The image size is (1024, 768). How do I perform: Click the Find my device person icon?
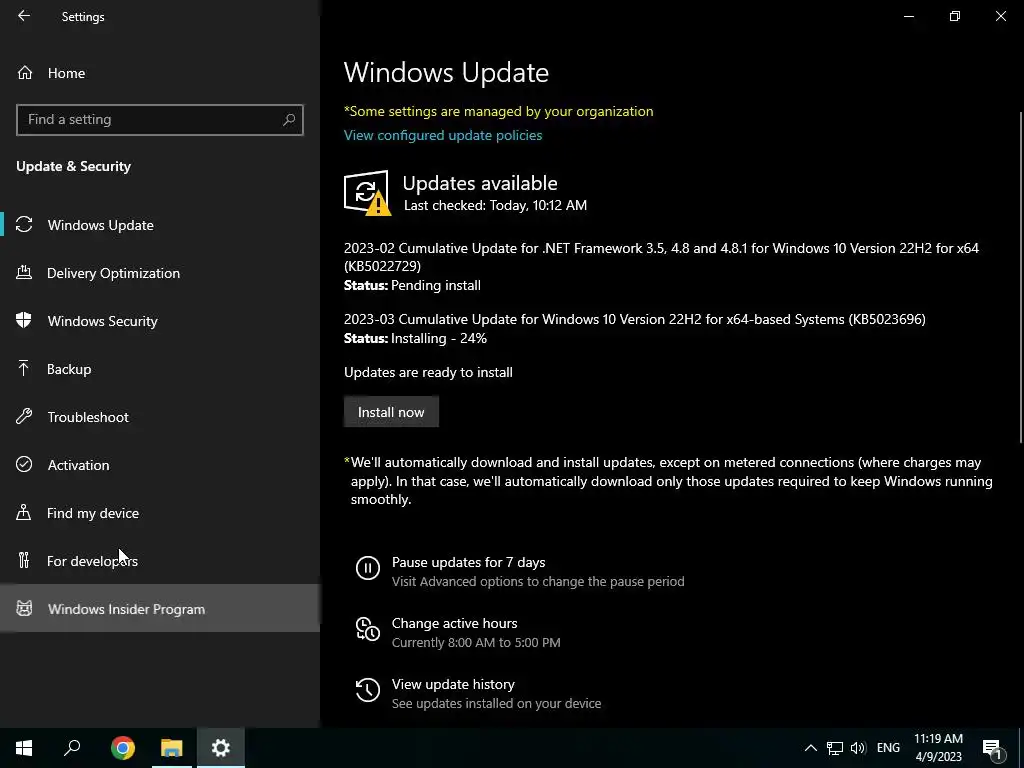(x=24, y=513)
